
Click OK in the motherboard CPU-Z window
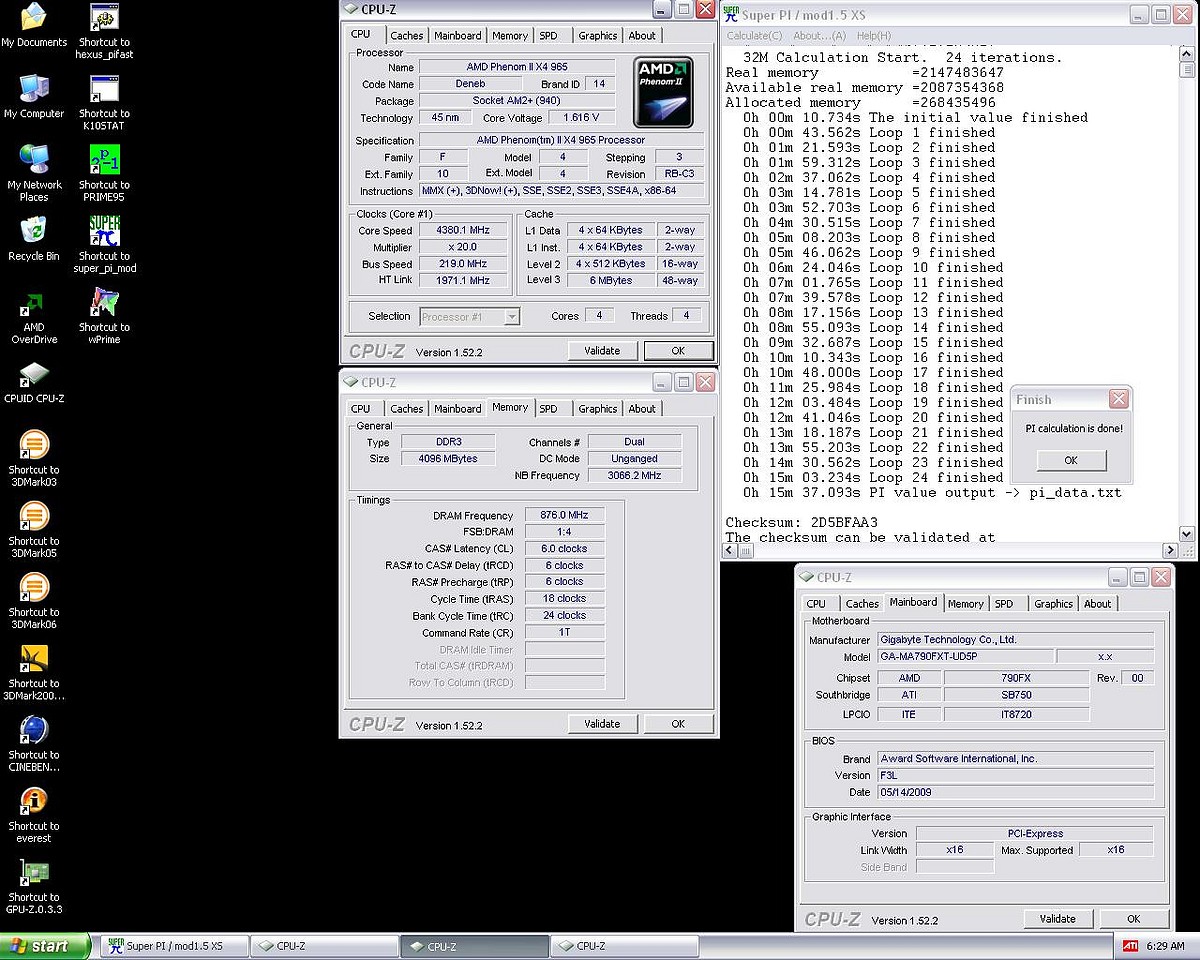pyautogui.click(x=1134, y=919)
